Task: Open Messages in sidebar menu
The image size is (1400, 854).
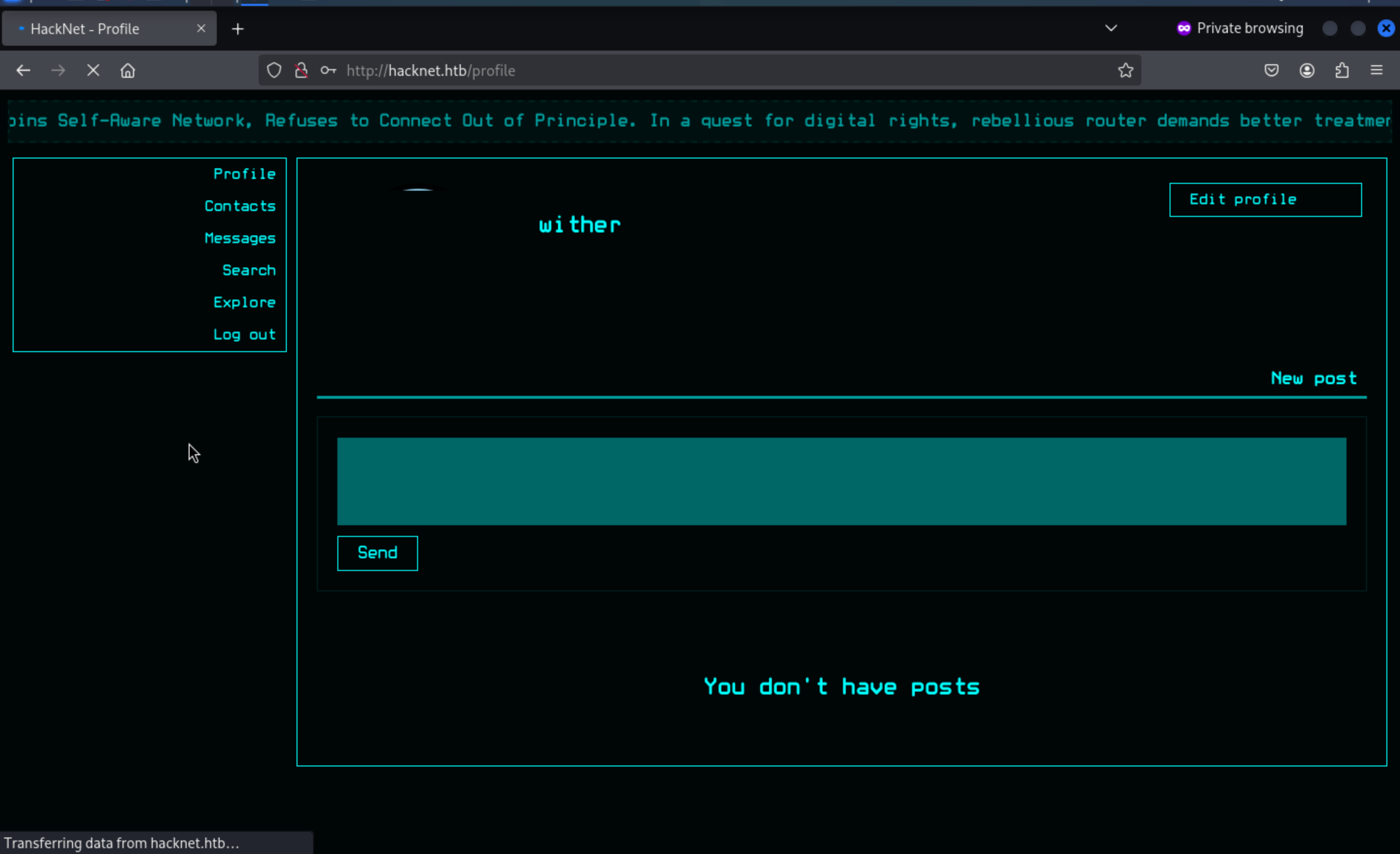Action: click(240, 238)
